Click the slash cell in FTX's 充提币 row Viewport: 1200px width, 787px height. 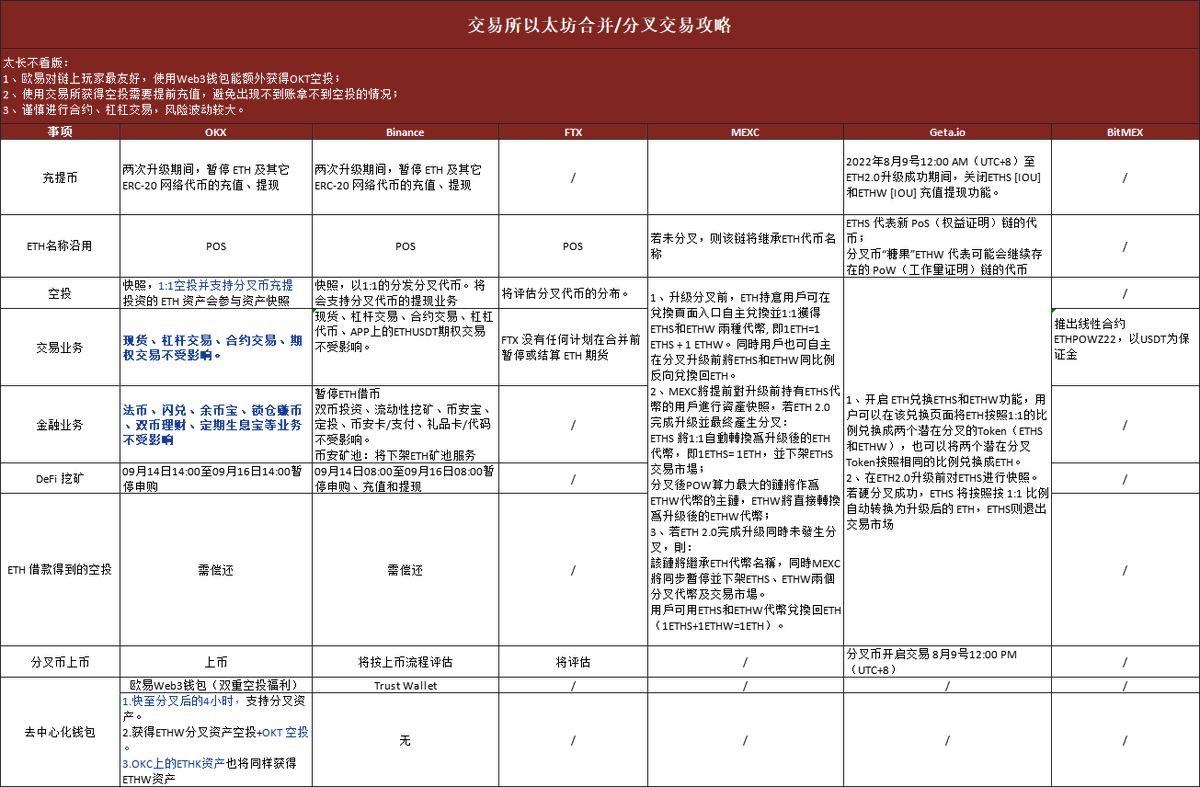(572, 177)
